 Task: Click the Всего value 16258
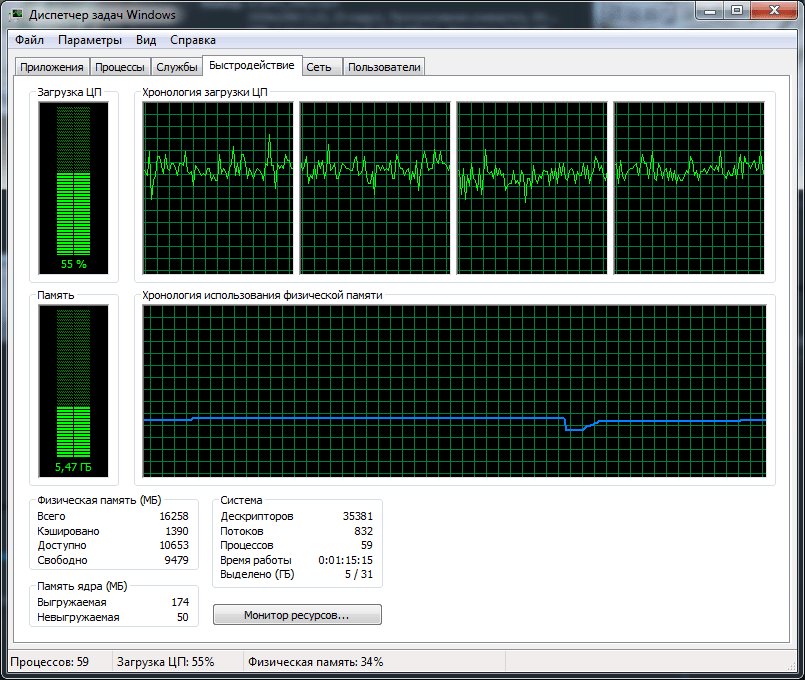(x=174, y=516)
